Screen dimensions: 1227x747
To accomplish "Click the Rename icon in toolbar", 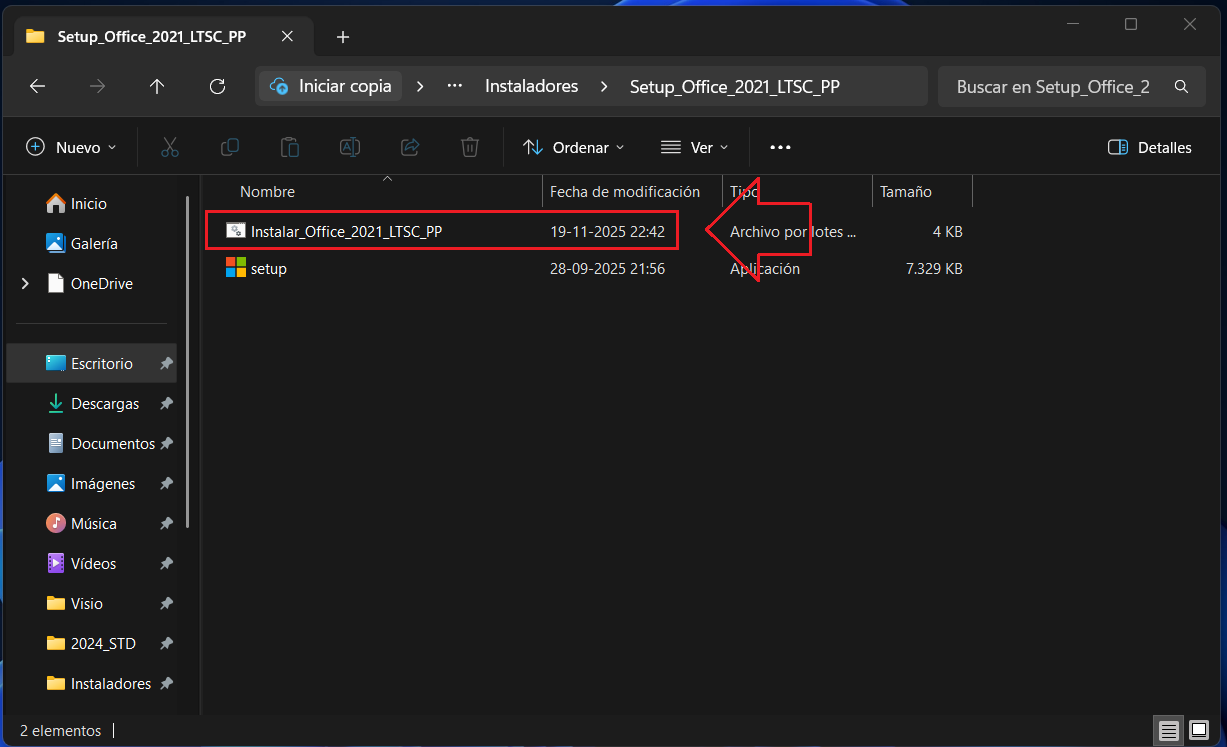I will [x=350, y=147].
